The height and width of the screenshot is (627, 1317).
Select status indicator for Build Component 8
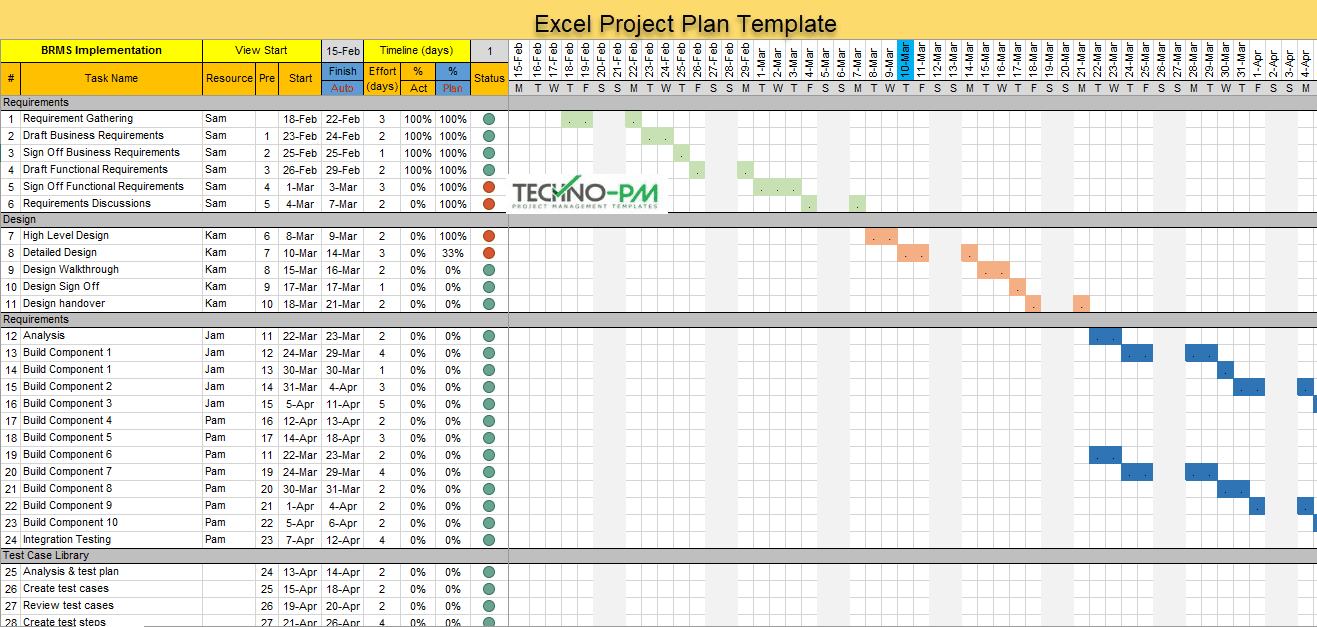(489, 489)
